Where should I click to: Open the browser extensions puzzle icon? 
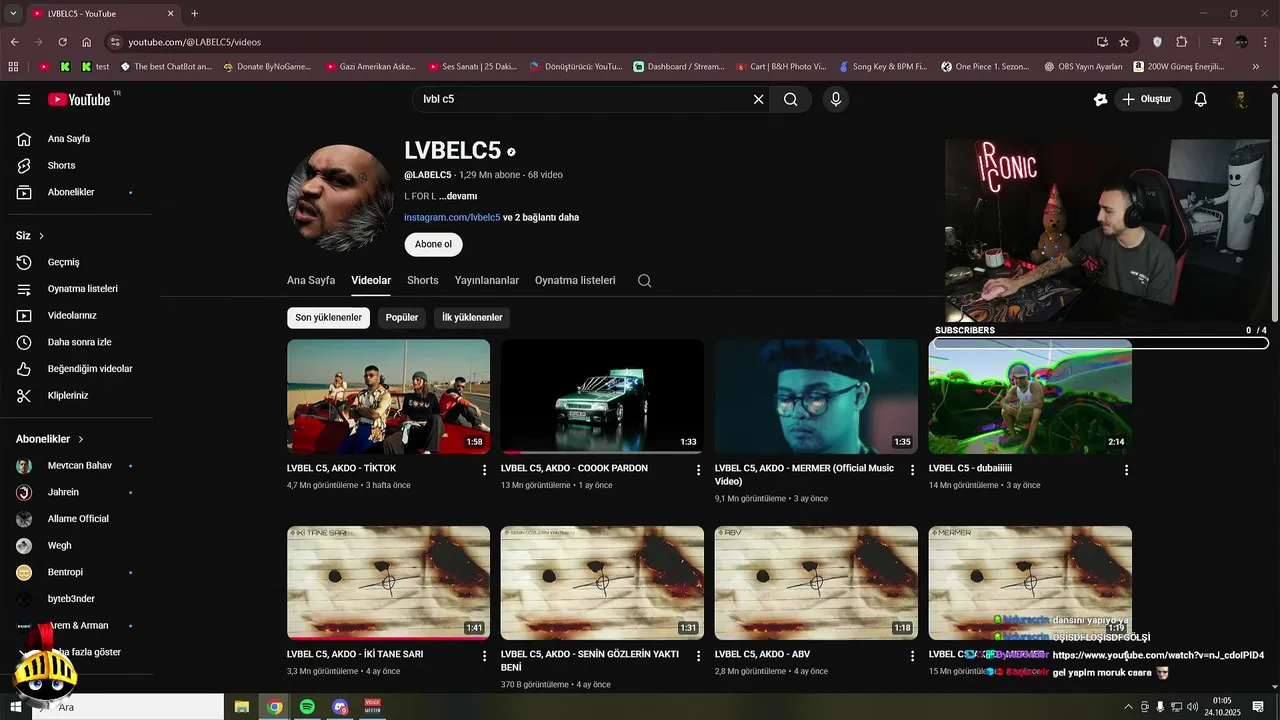1182,42
